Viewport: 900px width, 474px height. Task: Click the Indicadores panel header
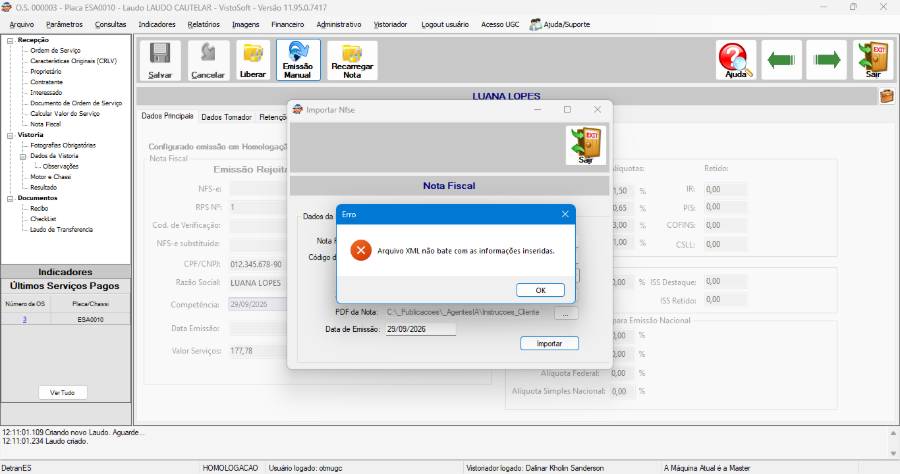[65, 271]
